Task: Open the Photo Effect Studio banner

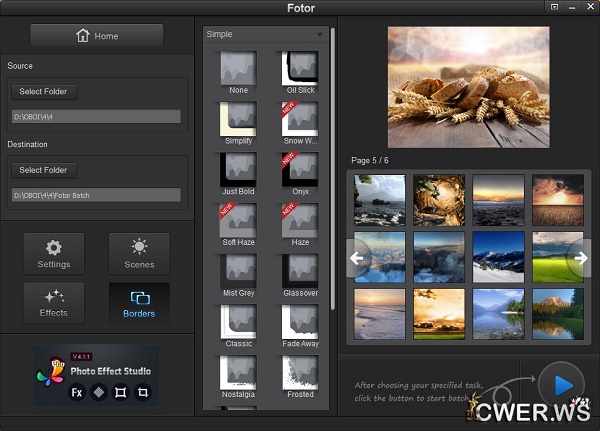Action: [96, 375]
